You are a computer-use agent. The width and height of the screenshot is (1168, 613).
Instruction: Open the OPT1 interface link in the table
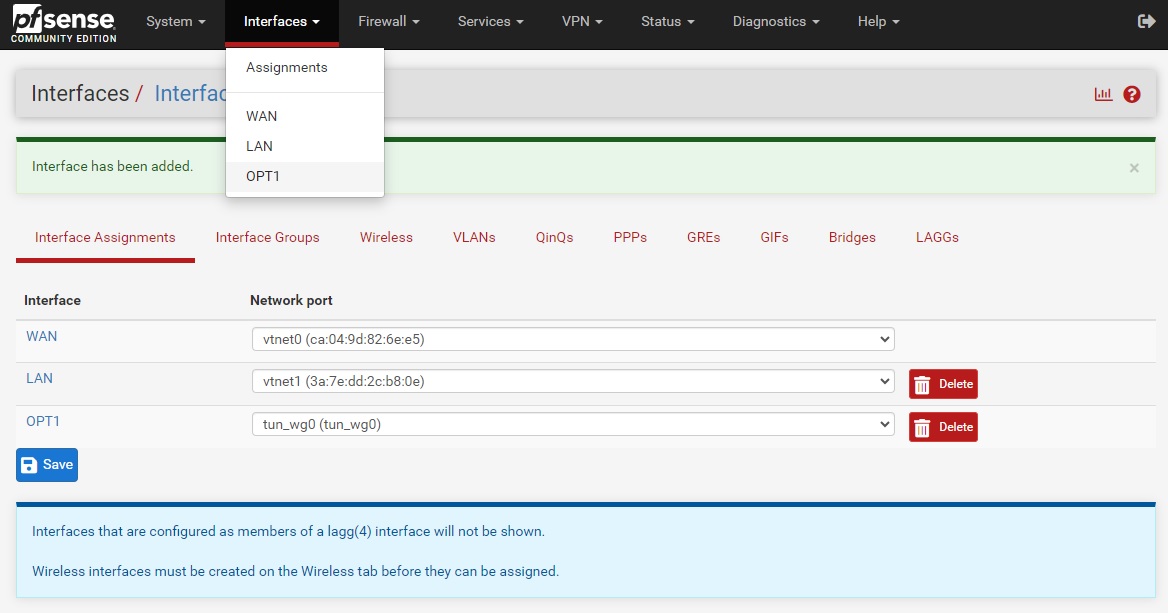[43, 421]
